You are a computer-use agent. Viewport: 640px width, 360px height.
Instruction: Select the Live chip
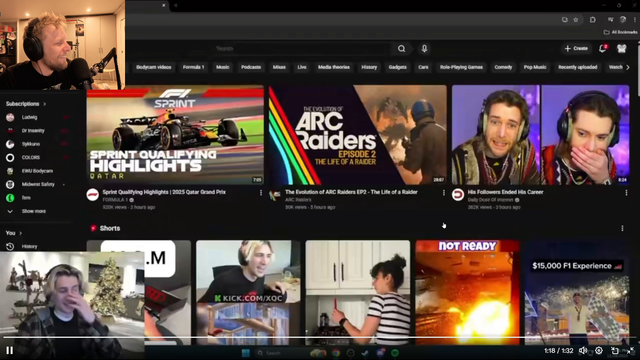(302, 67)
